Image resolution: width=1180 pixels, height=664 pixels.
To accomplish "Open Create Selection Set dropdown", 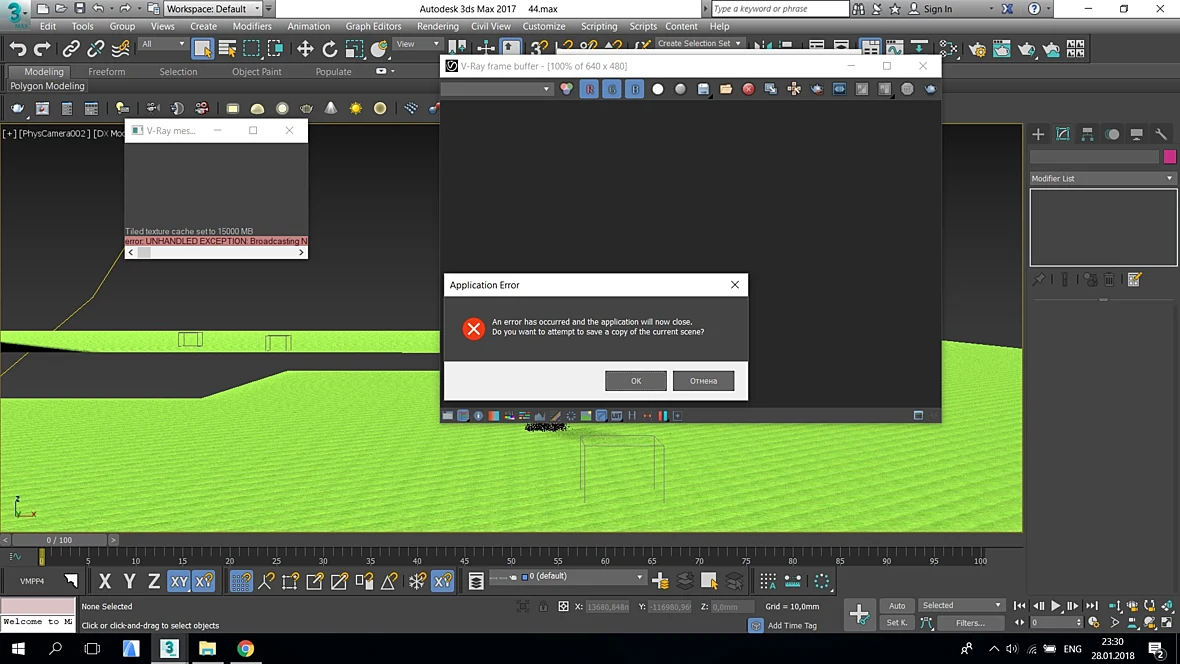I will pos(700,43).
